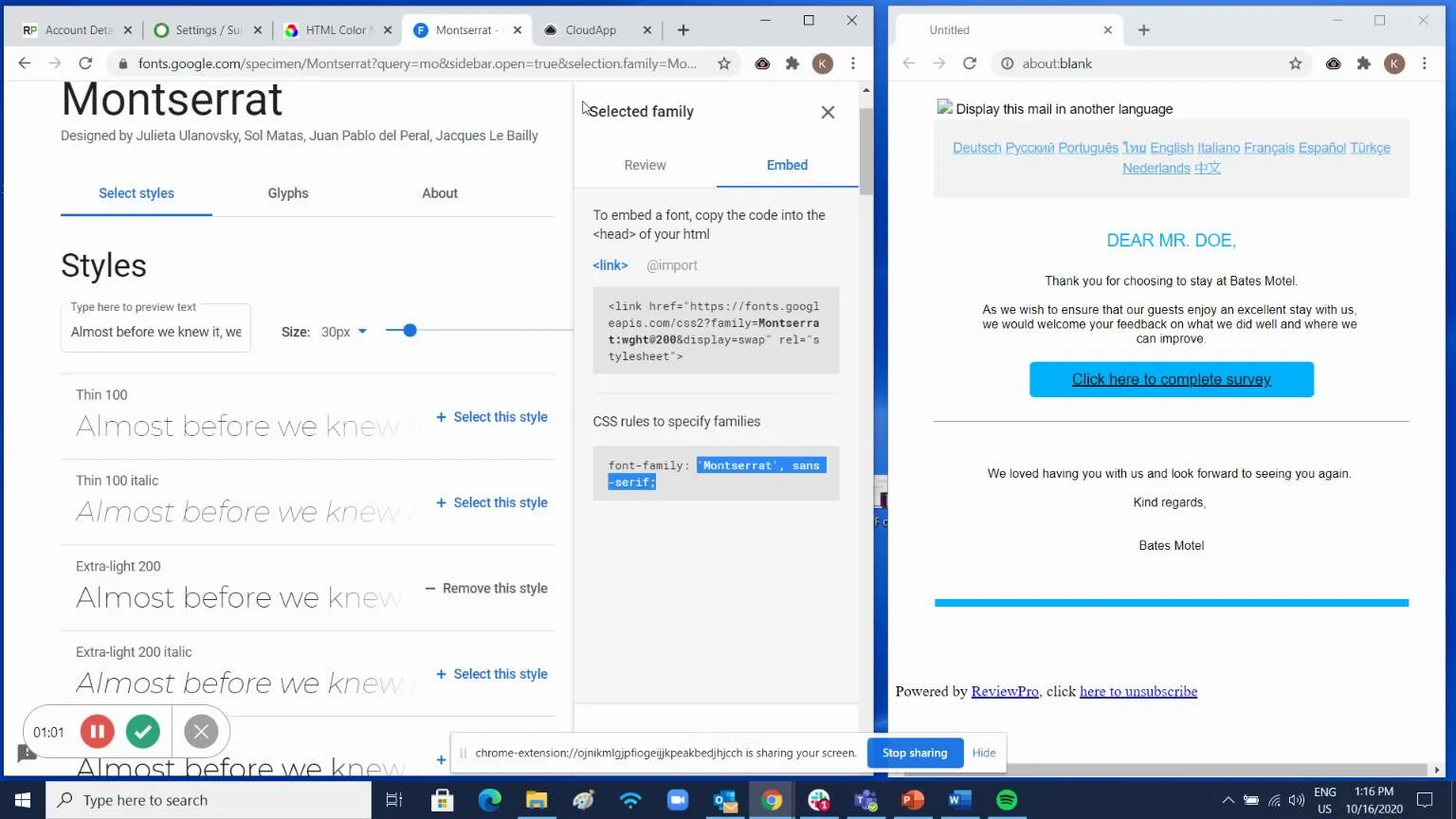Image resolution: width=1456 pixels, height=819 pixels.
Task: Finish recording with the green checkmark
Action: 143,732
